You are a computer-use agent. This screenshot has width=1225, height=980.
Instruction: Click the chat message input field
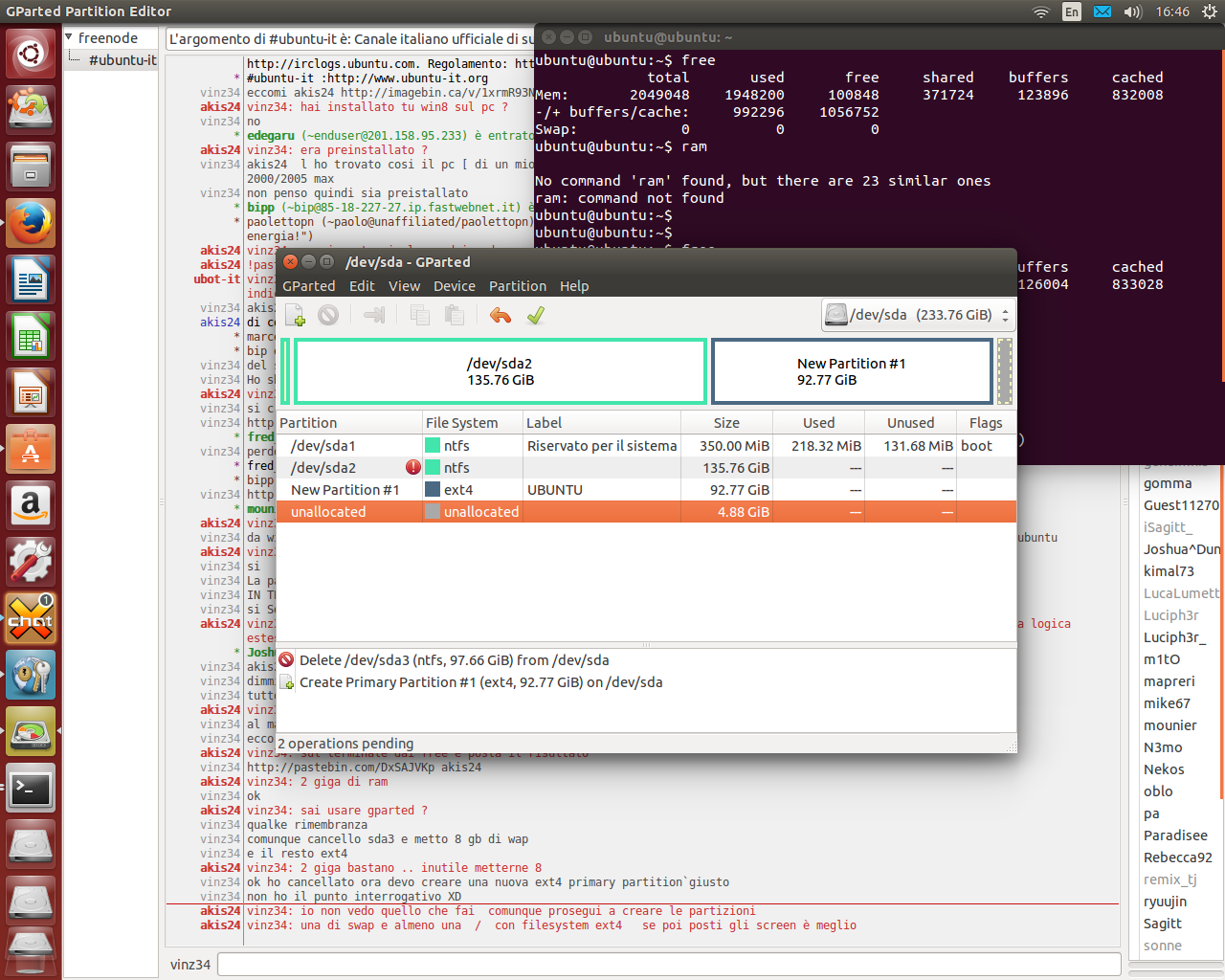pyautogui.click(x=668, y=964)
